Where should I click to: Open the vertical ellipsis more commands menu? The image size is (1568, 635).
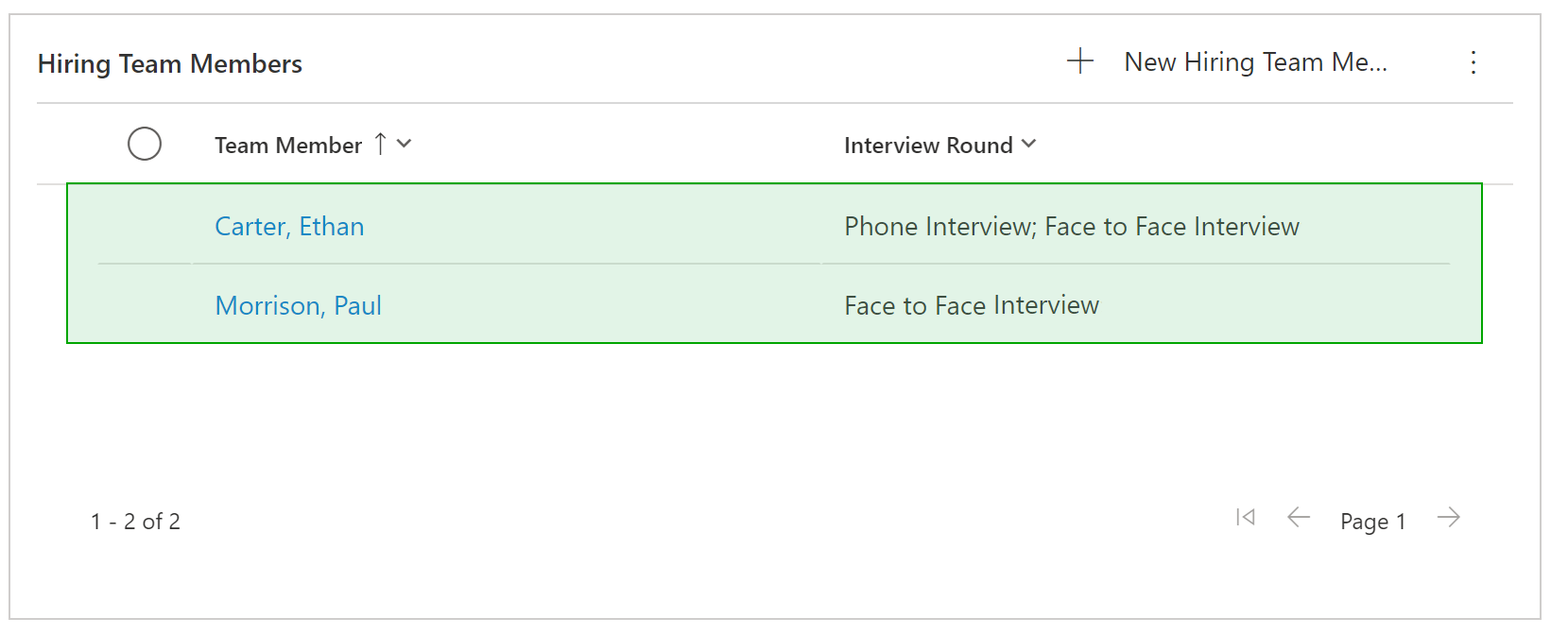(x=1473, y=62)
